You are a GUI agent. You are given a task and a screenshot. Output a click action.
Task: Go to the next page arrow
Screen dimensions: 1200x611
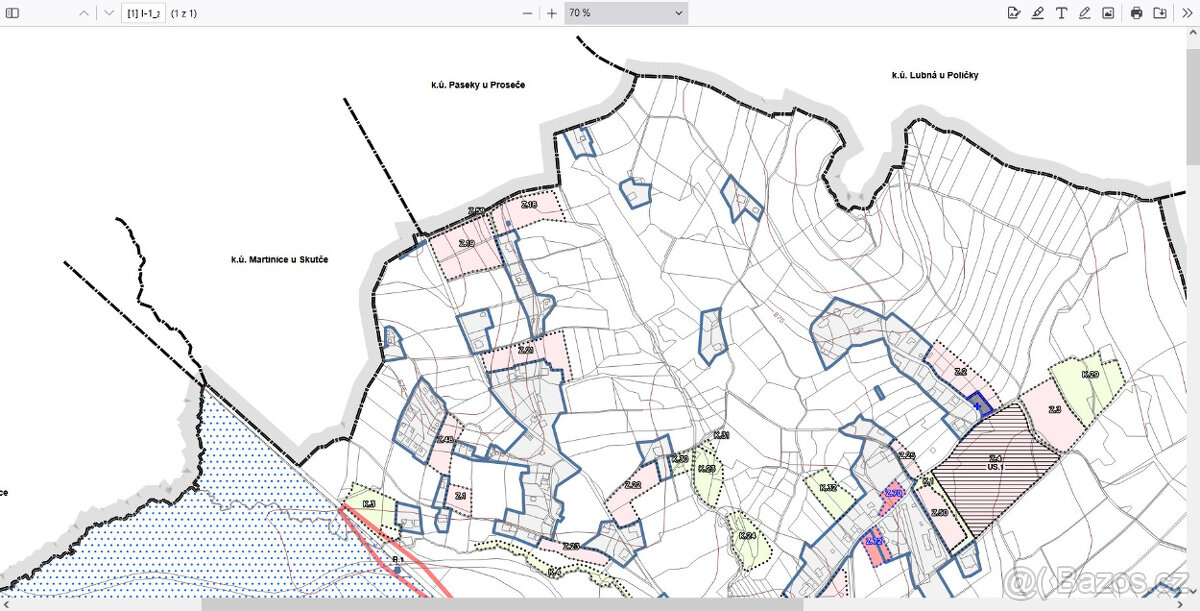tap(109, 13)
